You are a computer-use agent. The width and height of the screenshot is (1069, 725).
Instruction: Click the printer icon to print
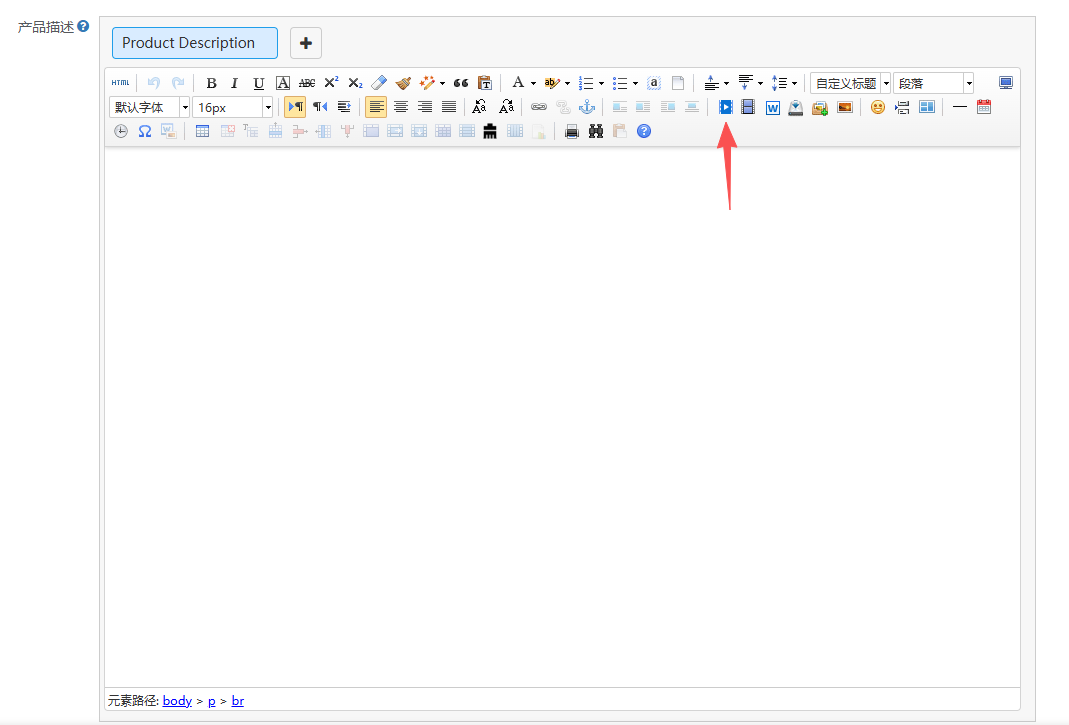point(572,131)
